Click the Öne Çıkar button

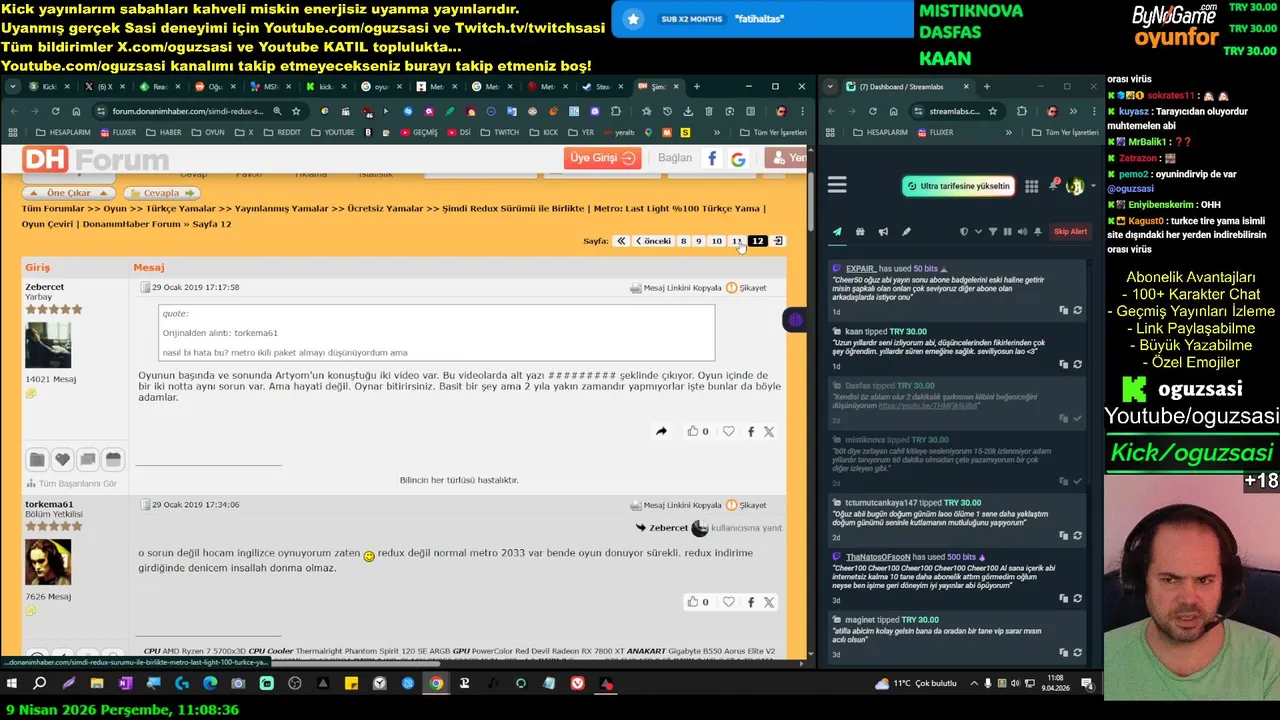point(69,193)
